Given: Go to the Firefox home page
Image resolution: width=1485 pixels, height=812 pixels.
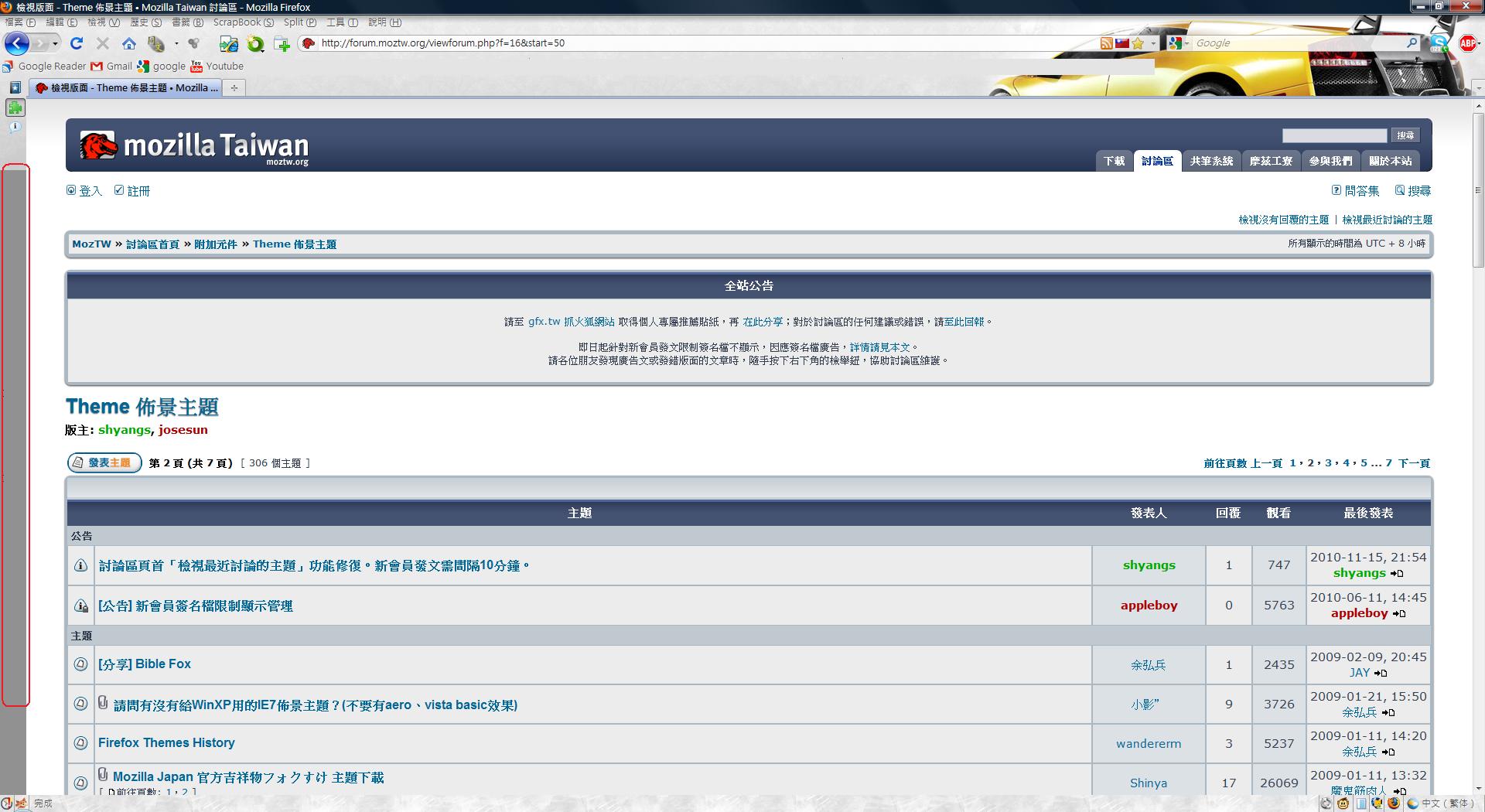Looking at the screenshot, I should pos(129,43).
